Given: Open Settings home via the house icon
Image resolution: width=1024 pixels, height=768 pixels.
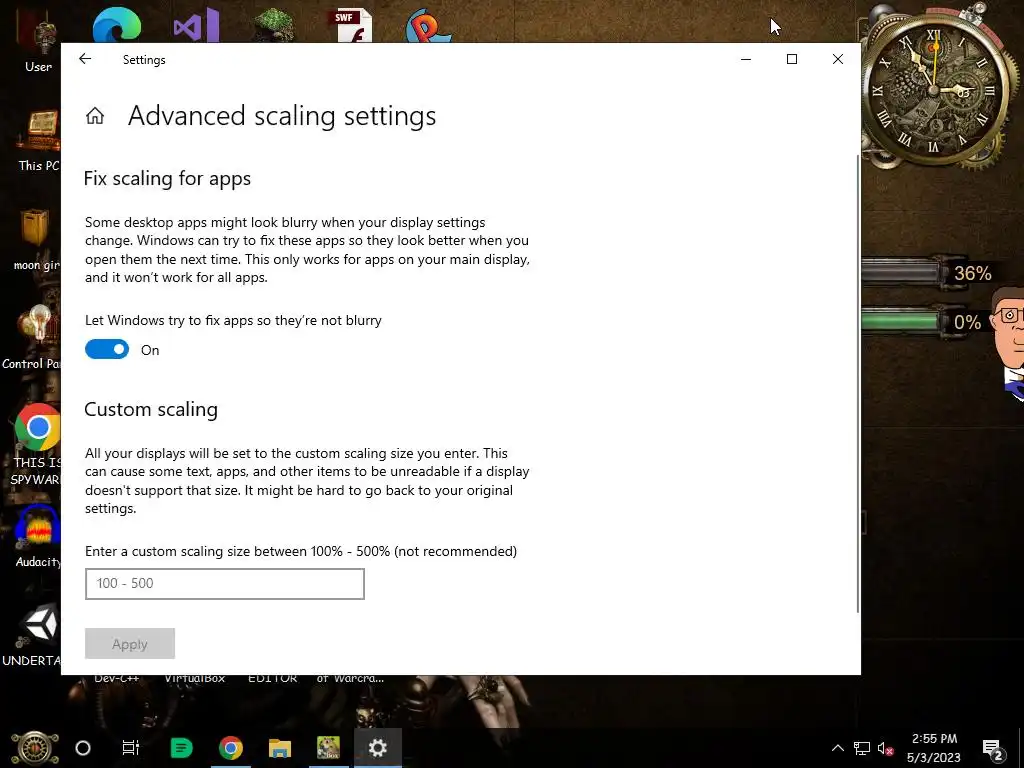Looking at the screenshot, I should click(95, 116).
